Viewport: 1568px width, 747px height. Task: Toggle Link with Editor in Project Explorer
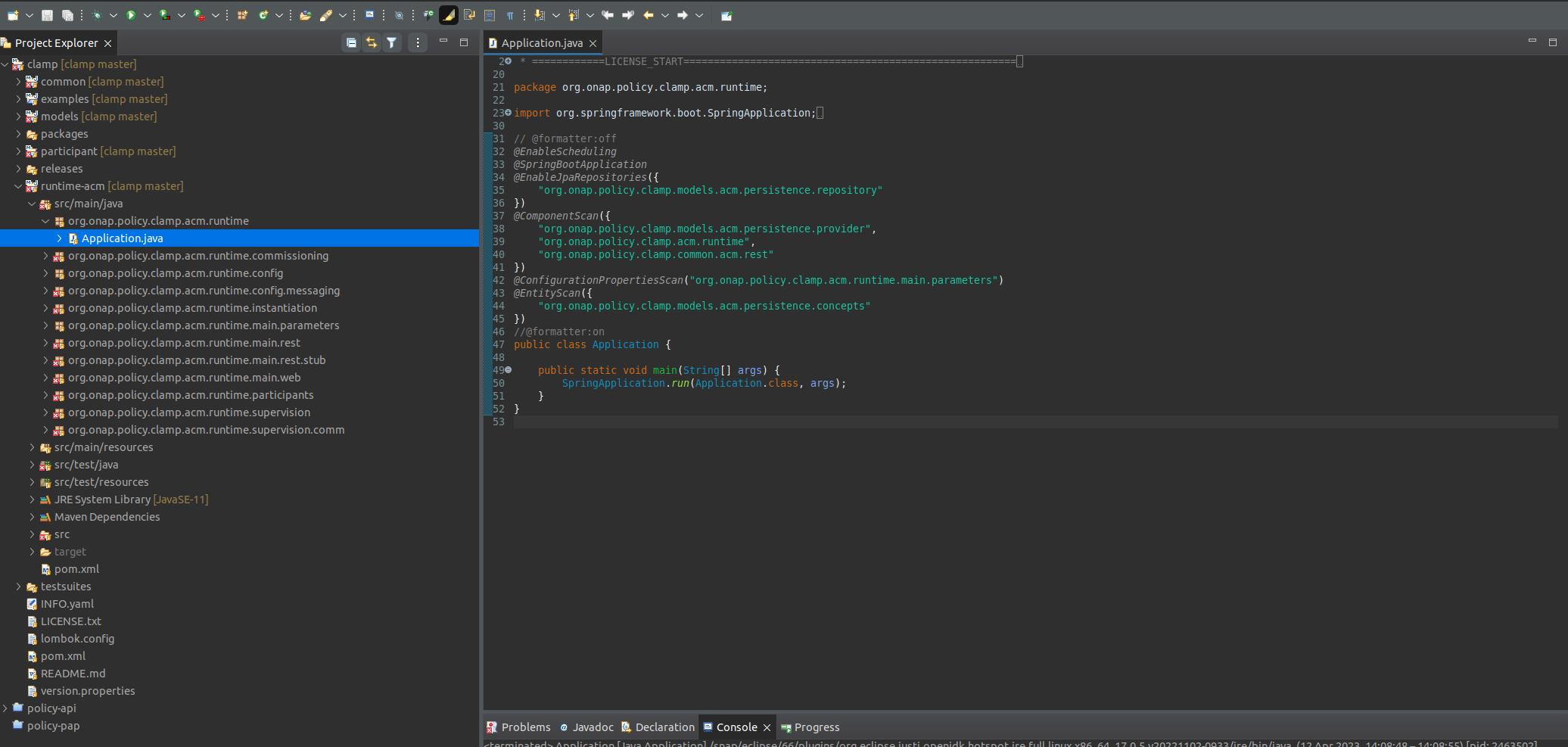click(371, 42)
